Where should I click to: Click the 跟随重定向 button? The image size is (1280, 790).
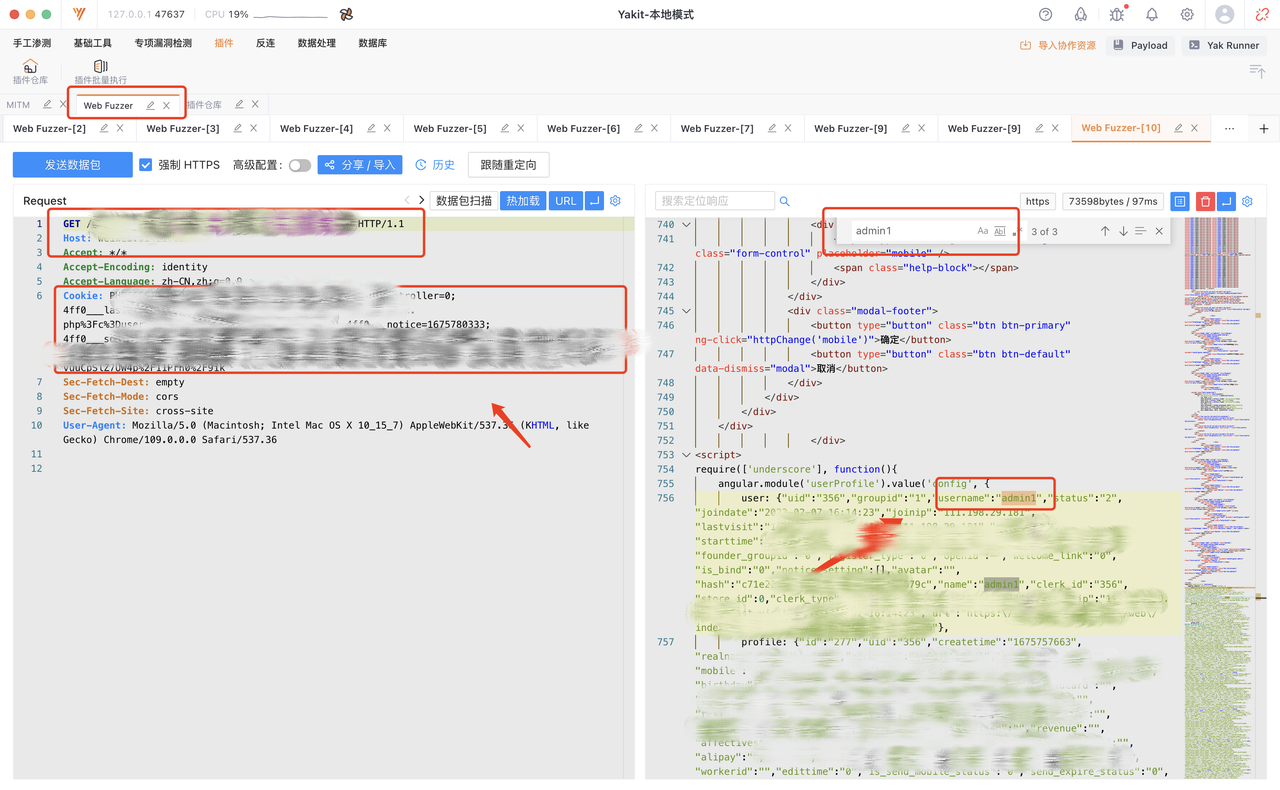click(x=509, y=165)
